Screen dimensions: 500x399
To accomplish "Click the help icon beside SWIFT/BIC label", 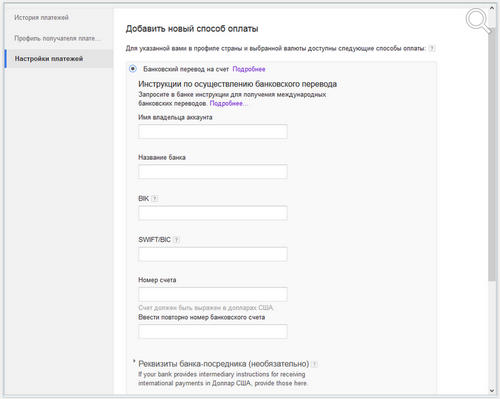I will [x=176, y=239].
